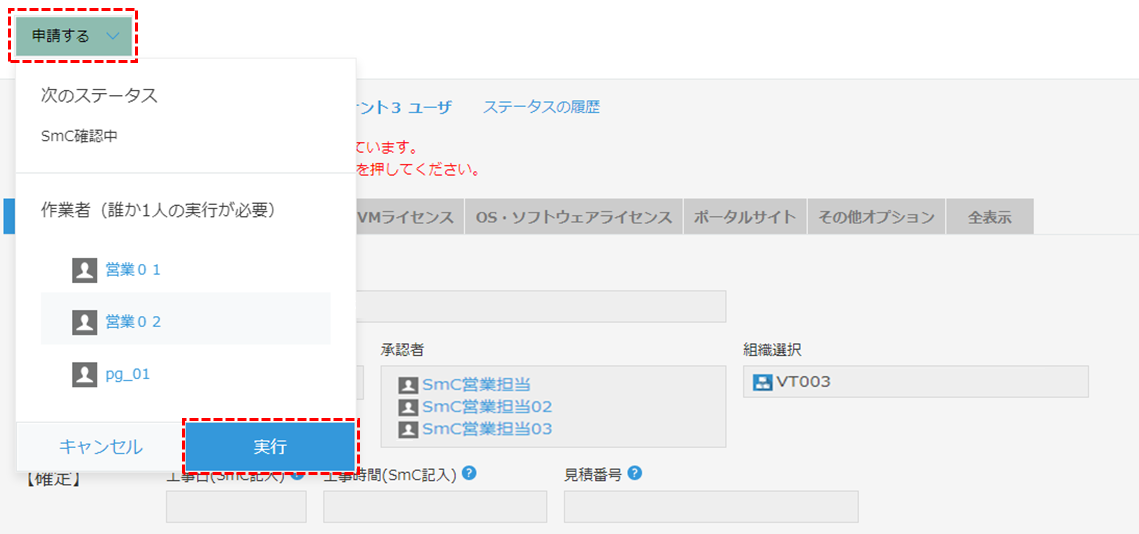
Task: Click the SmC確認中 status text
Action: point(79,136)
